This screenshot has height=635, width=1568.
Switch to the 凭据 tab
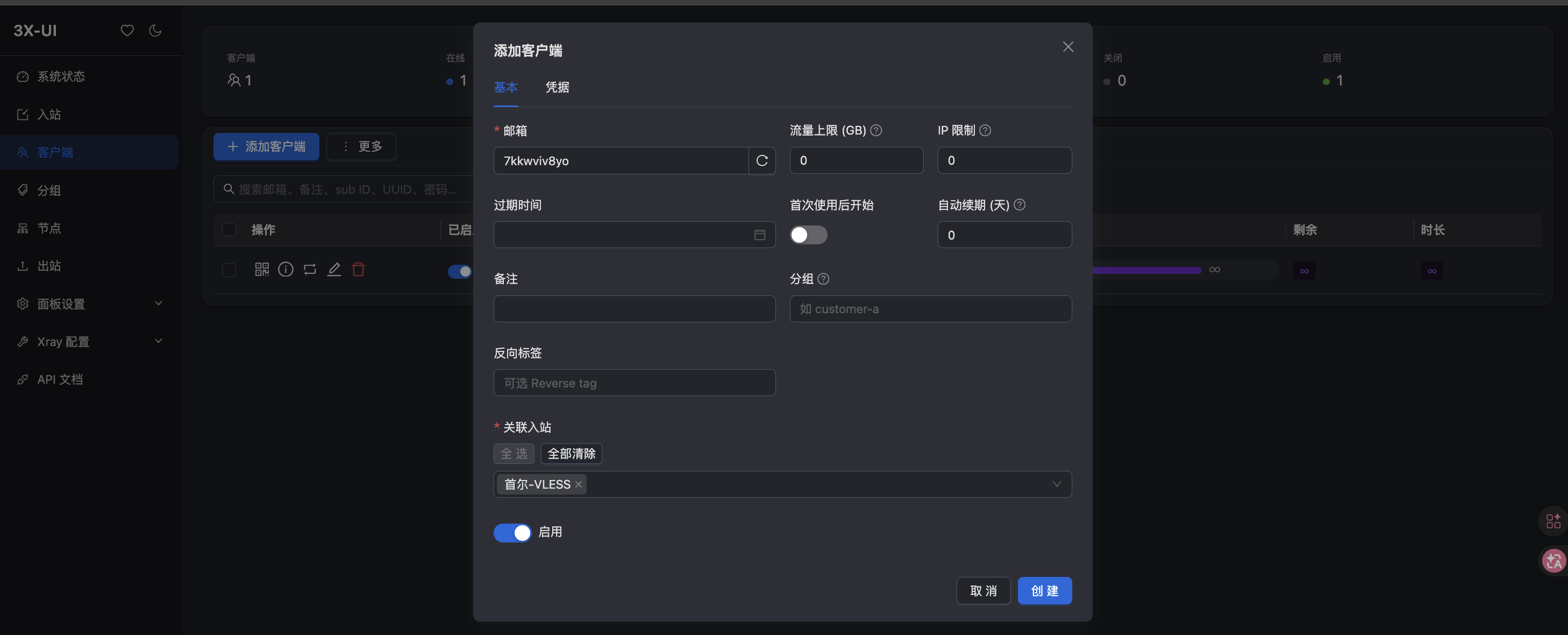(557, 87)
